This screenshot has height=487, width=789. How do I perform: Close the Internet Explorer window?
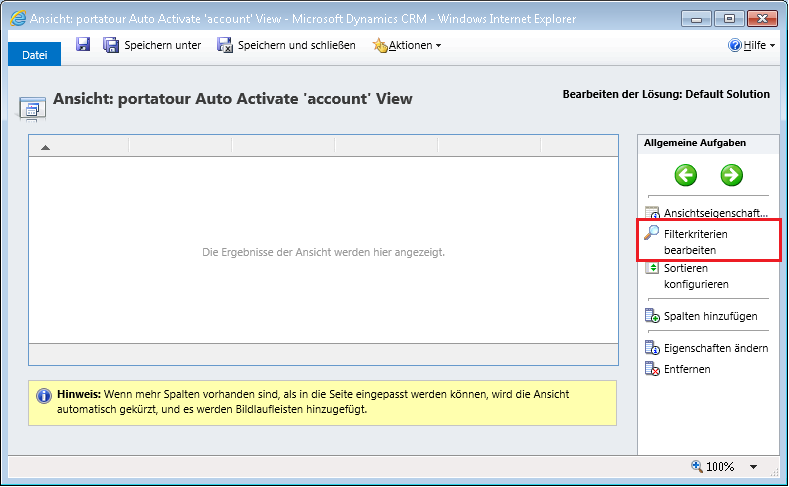coord(762,19)
